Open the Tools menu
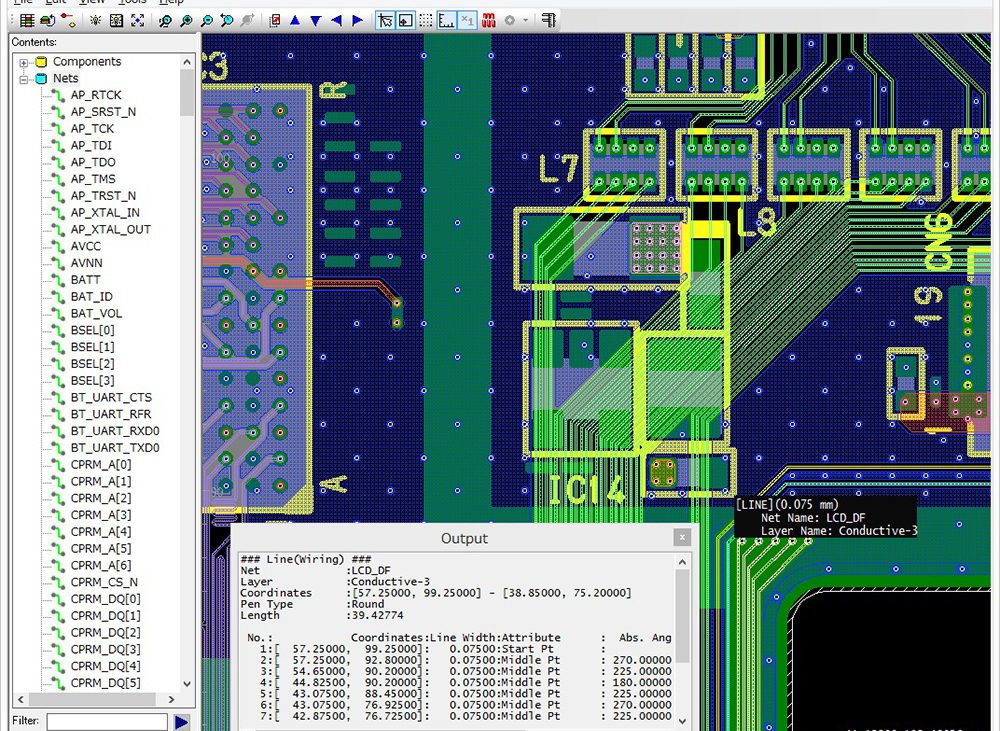 pyautogui.click(x=131, y=2)
